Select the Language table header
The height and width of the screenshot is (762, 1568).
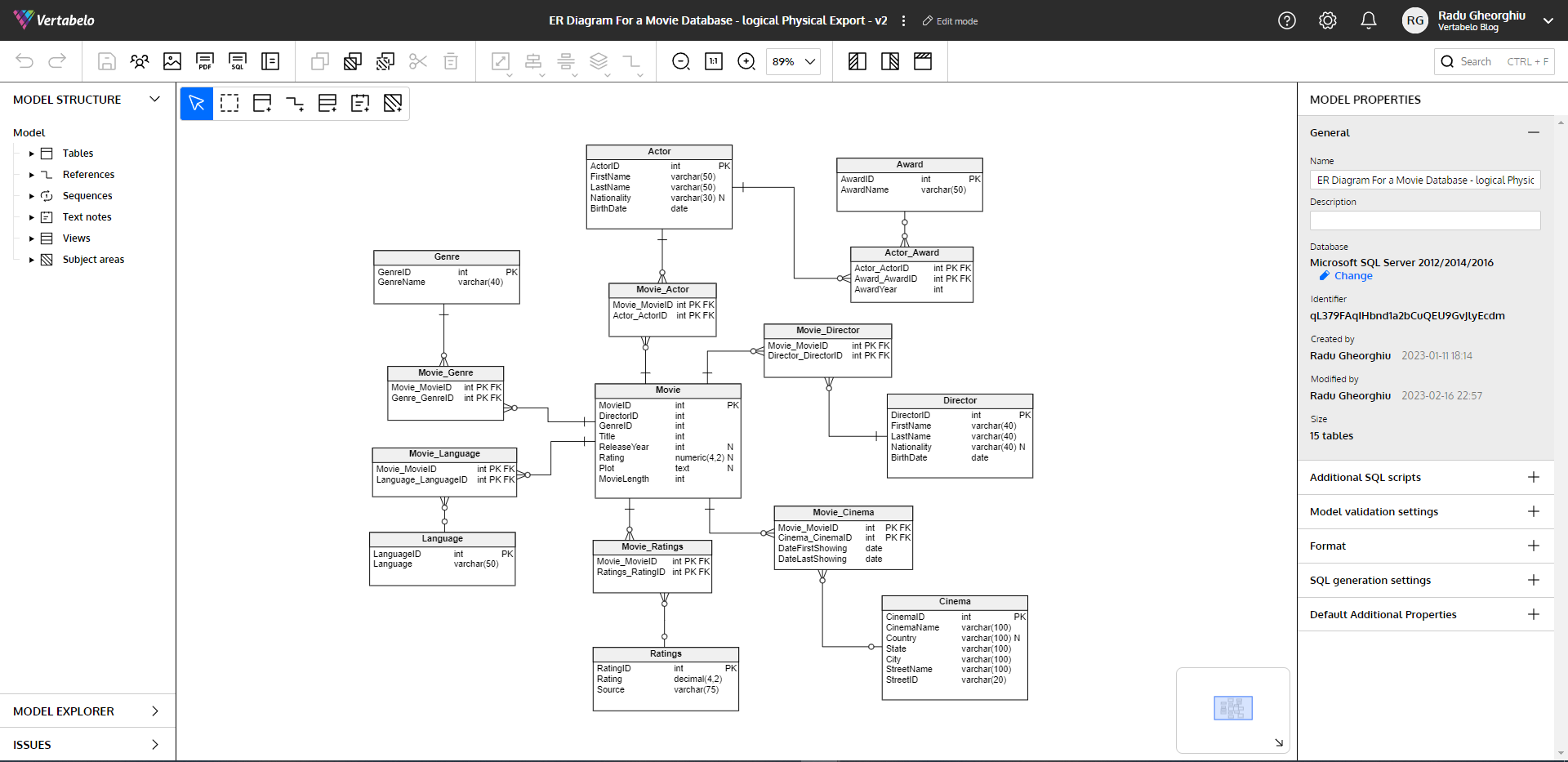coord(443,539)
